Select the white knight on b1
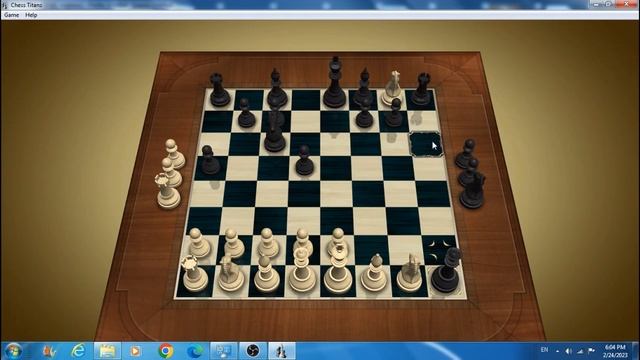Viewport: 640px width, 360px height. pos(230,273)
